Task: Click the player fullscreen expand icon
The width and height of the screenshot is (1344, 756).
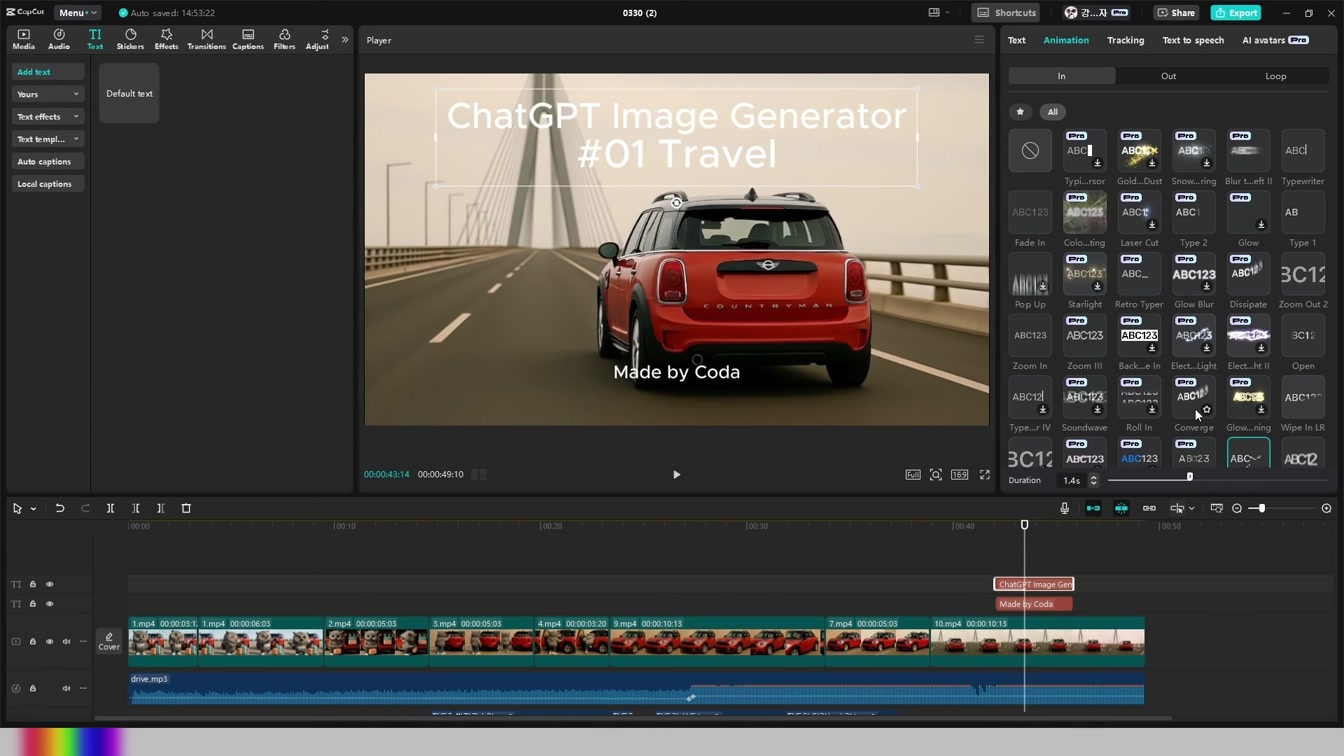Action: 985,475
